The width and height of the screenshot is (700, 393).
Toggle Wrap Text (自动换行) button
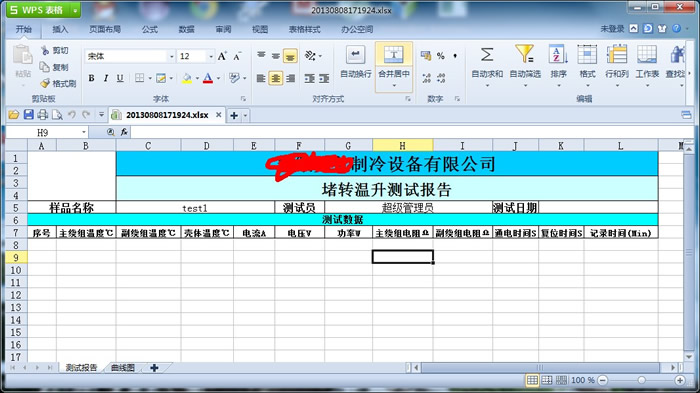click(355, 62)
